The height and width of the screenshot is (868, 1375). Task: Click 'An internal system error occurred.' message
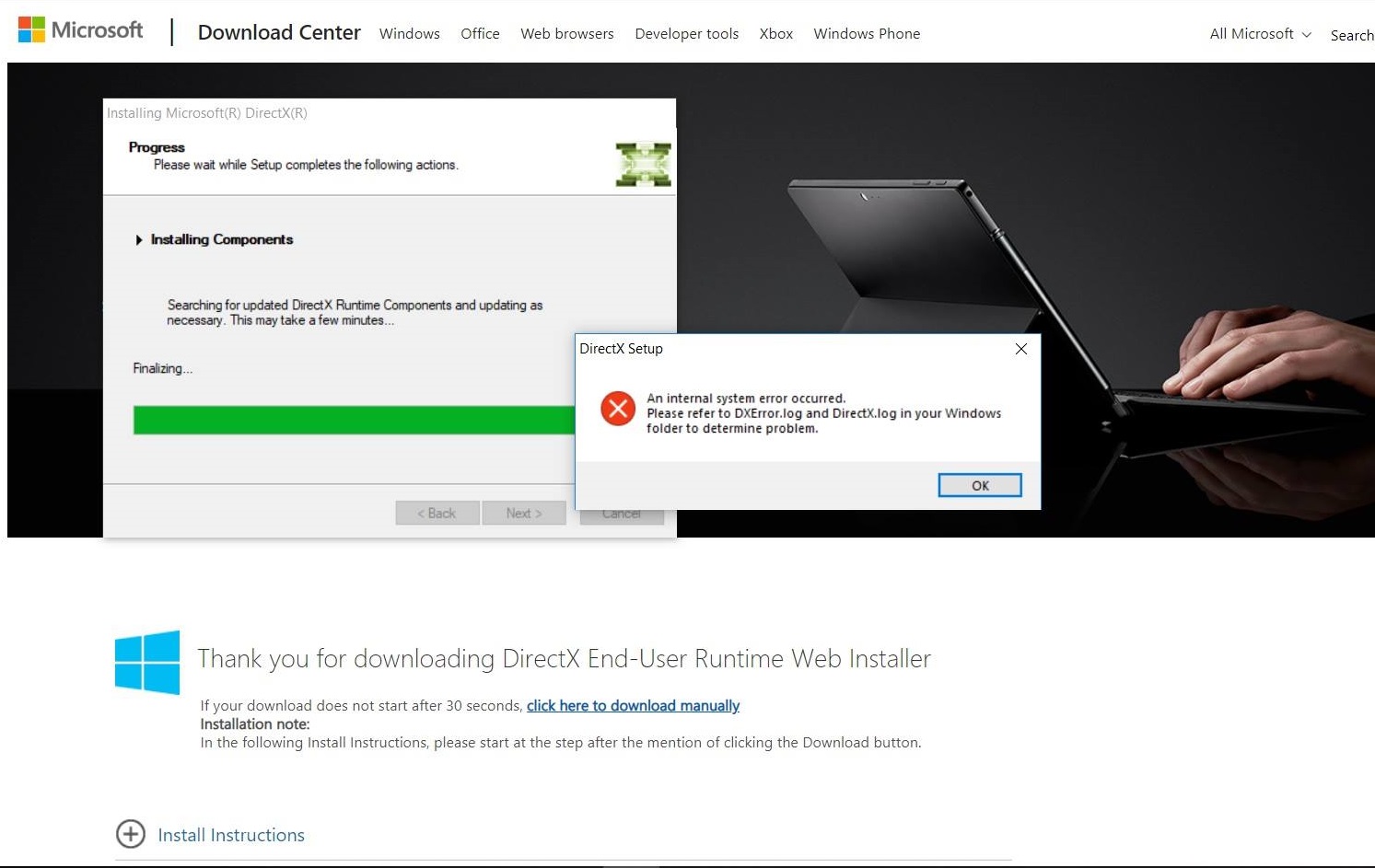[746, 399]
